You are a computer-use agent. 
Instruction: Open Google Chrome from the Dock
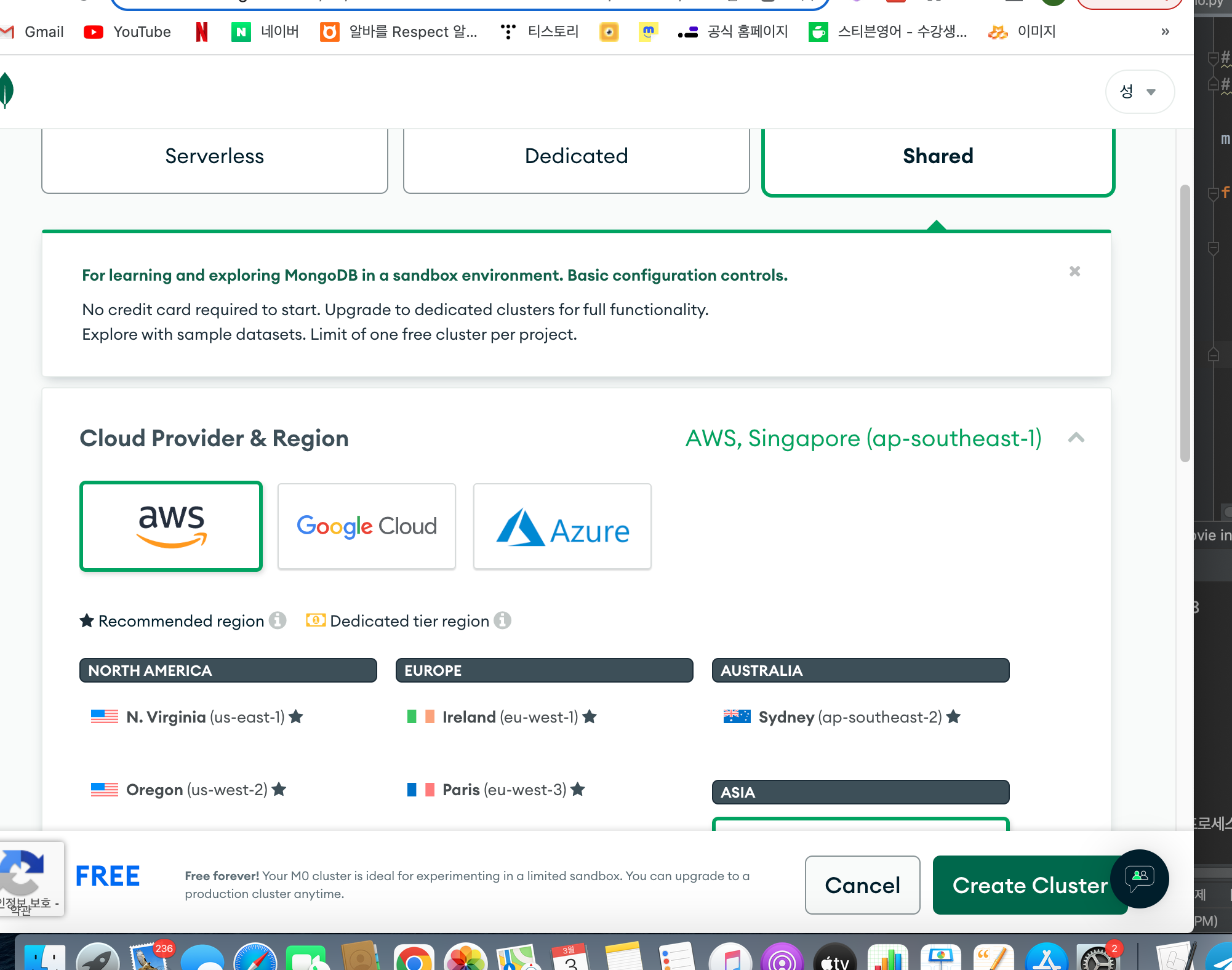pos(414,956)
